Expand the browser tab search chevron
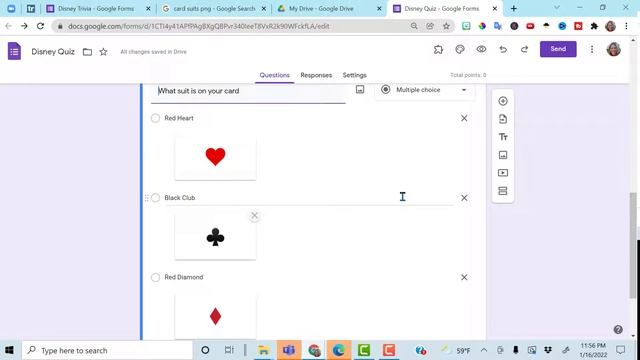Screen dimensions: 640x360 tap(557, 8)
